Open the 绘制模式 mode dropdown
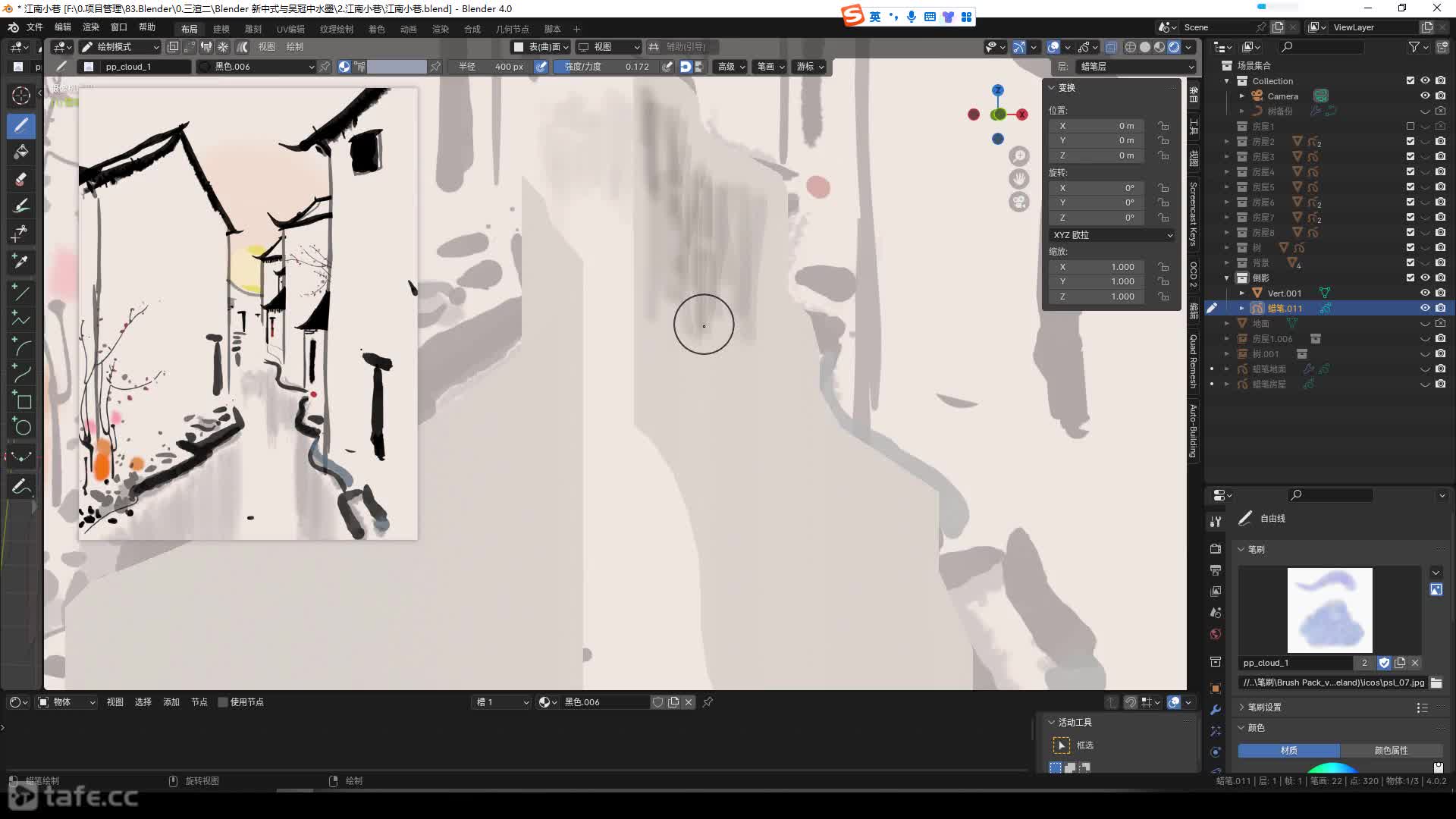This screenshot has height=819, width=1456. tap(120, 47)
